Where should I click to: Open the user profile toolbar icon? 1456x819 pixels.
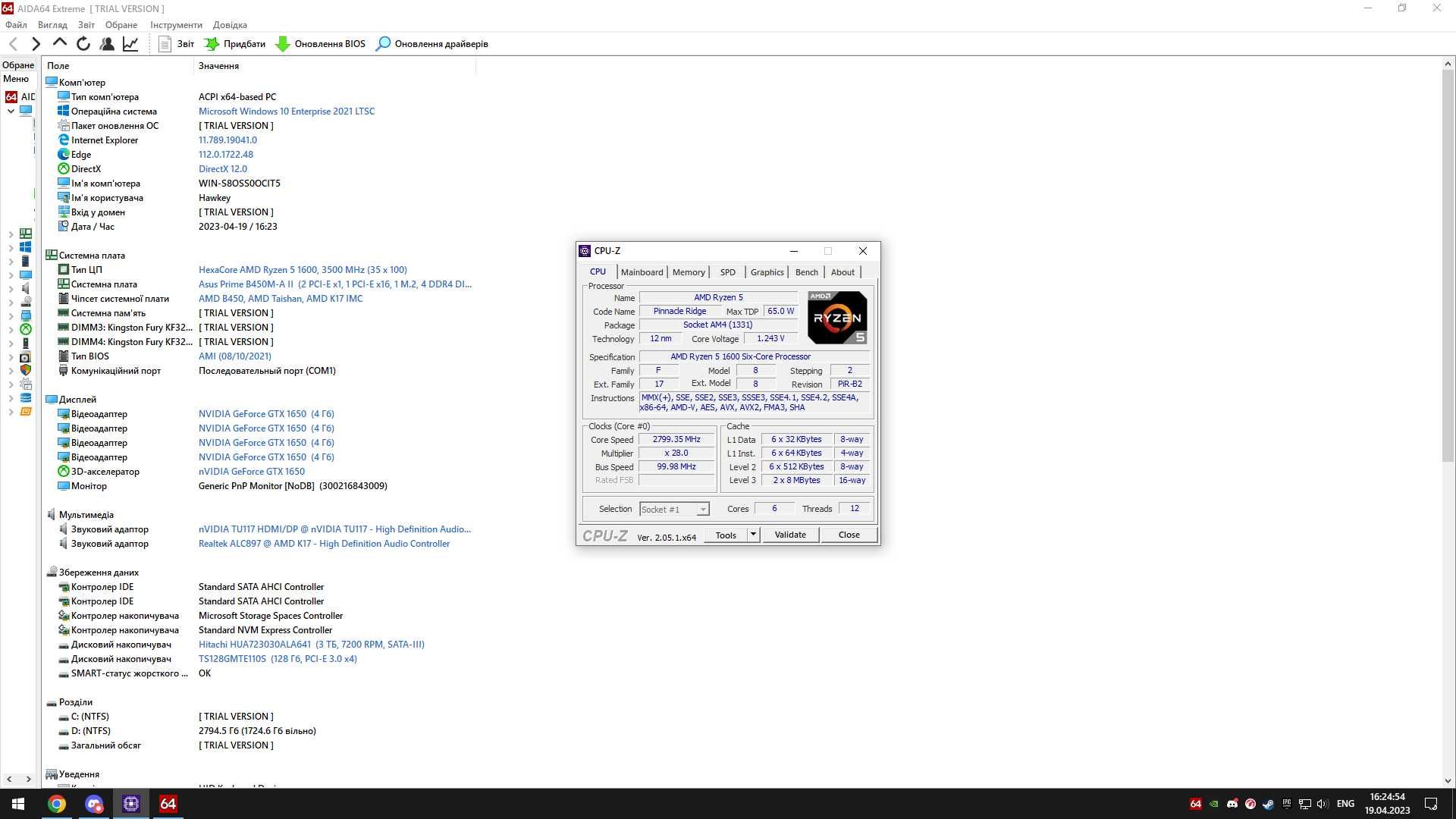tap(107, 44)
